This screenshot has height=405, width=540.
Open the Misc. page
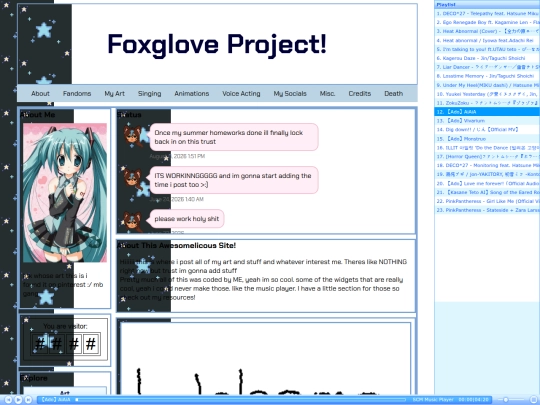(327, 93)
